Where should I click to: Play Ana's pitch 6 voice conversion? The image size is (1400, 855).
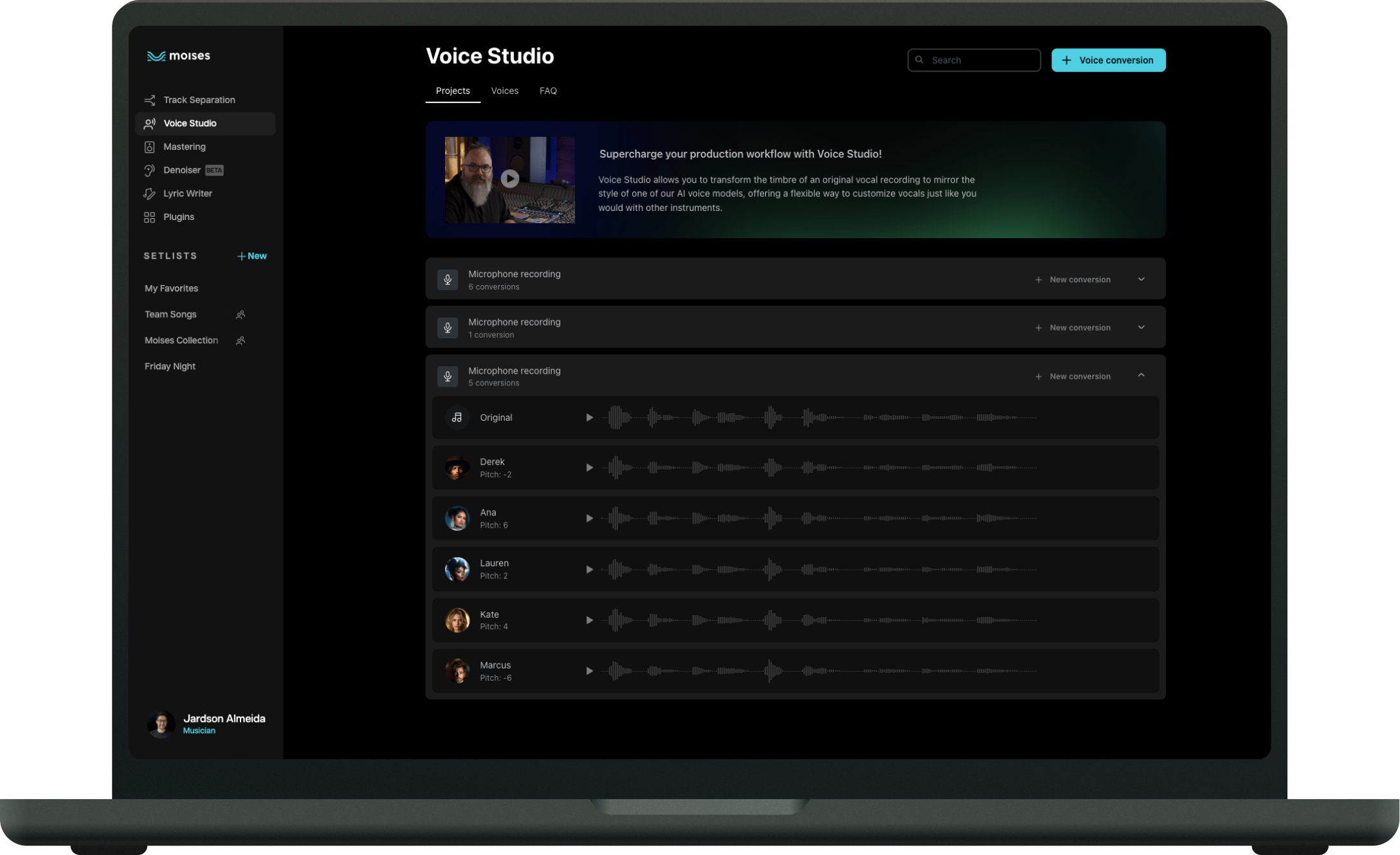(x=589, y=518)
